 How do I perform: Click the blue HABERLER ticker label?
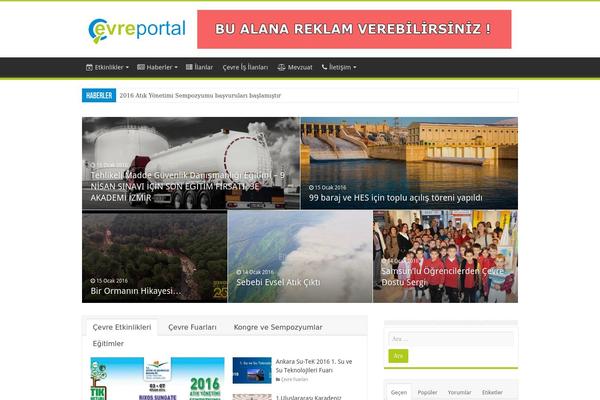(99, 95)
